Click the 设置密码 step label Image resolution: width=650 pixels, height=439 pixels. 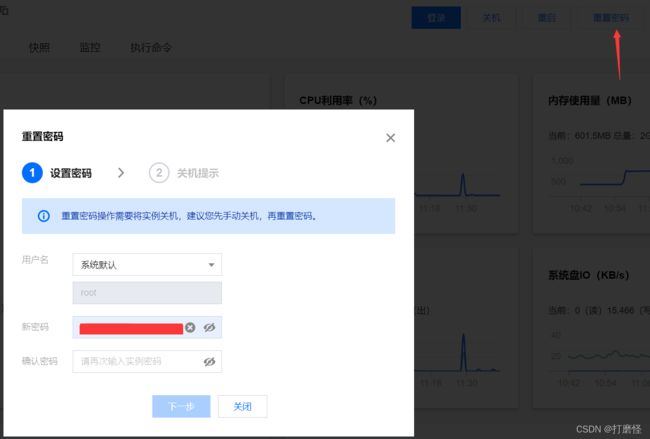(71, 173)
